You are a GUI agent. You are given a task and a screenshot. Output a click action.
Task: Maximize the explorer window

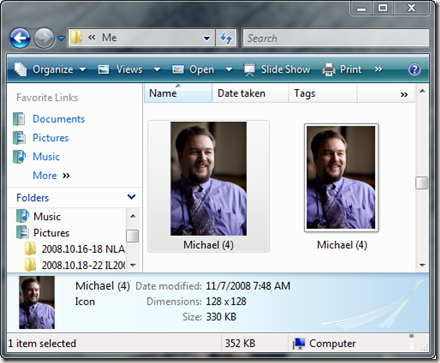383,8
